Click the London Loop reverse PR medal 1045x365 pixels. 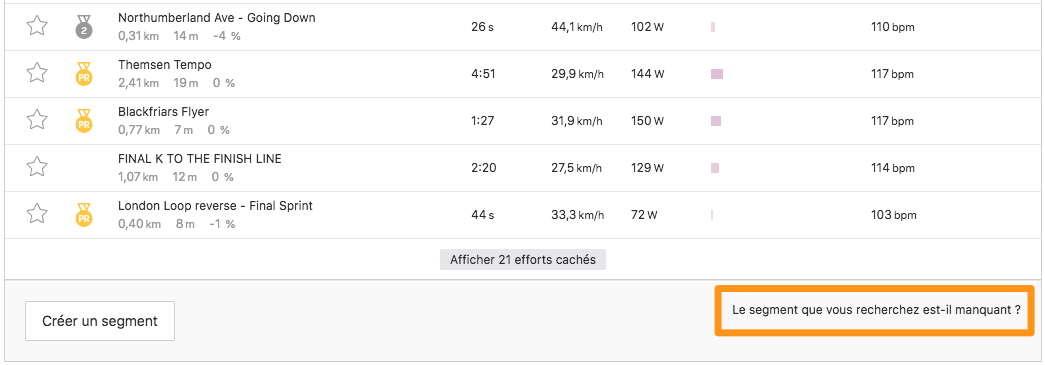pyautogui.click(x=84, y=214)
